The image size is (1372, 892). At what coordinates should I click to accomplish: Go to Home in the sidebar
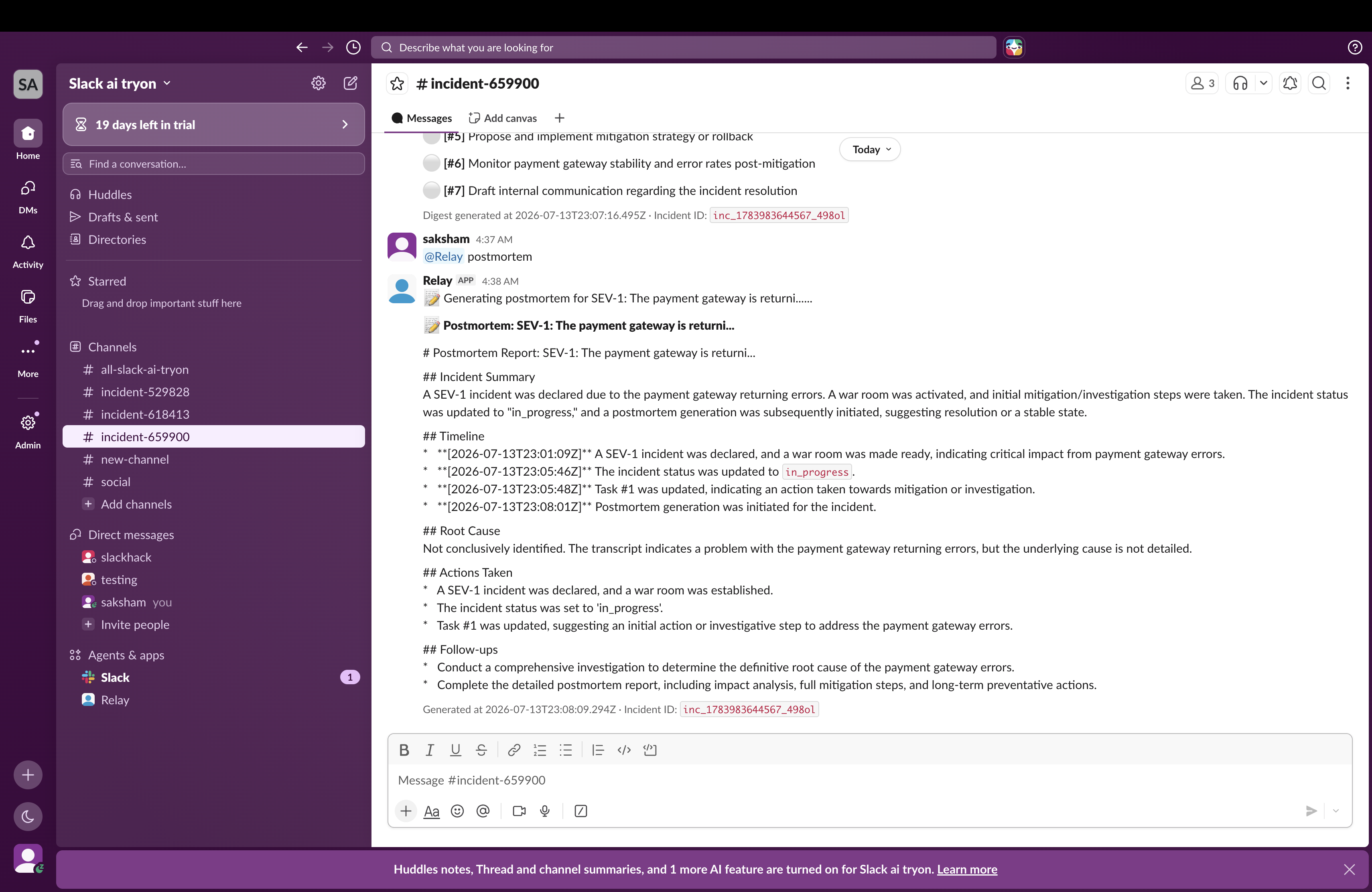28,140
